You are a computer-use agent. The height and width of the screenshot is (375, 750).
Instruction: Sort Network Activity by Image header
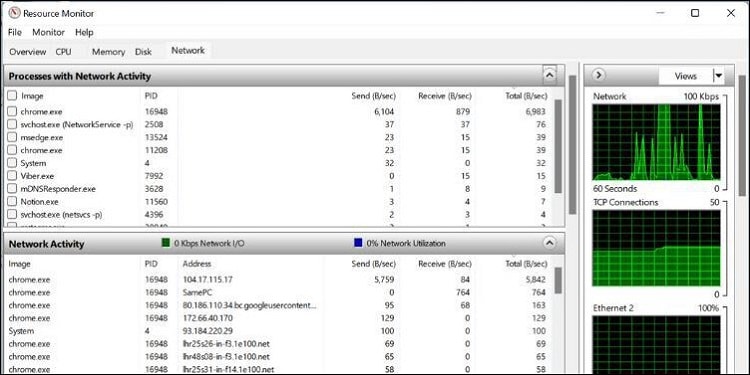(x=20, y=264)
